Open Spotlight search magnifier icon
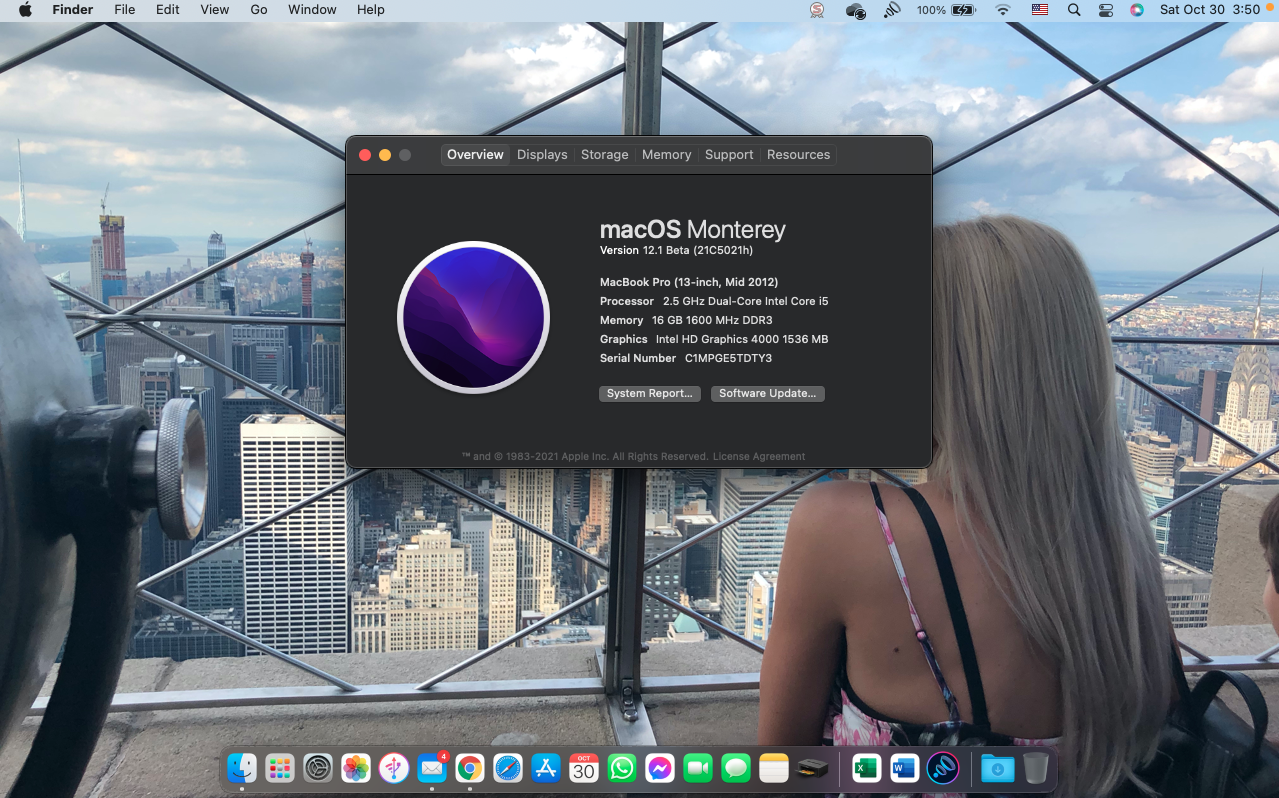 click(x=1074, y=10)
